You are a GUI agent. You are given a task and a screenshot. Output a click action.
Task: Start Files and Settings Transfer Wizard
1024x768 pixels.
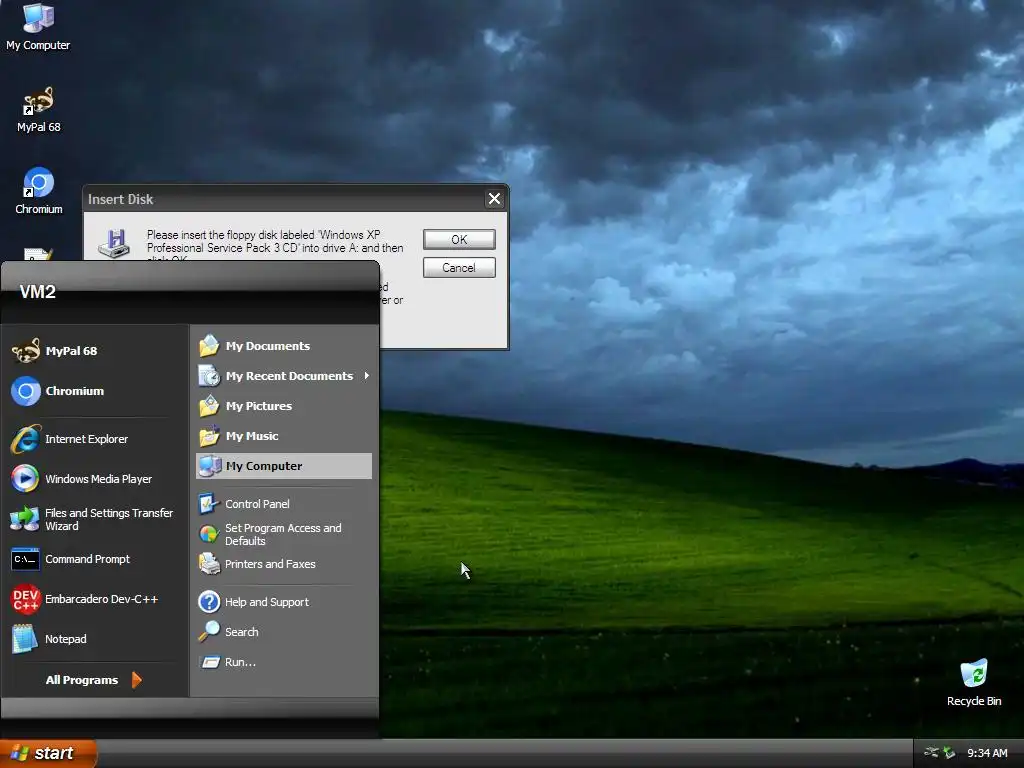[x=95, y=520]
